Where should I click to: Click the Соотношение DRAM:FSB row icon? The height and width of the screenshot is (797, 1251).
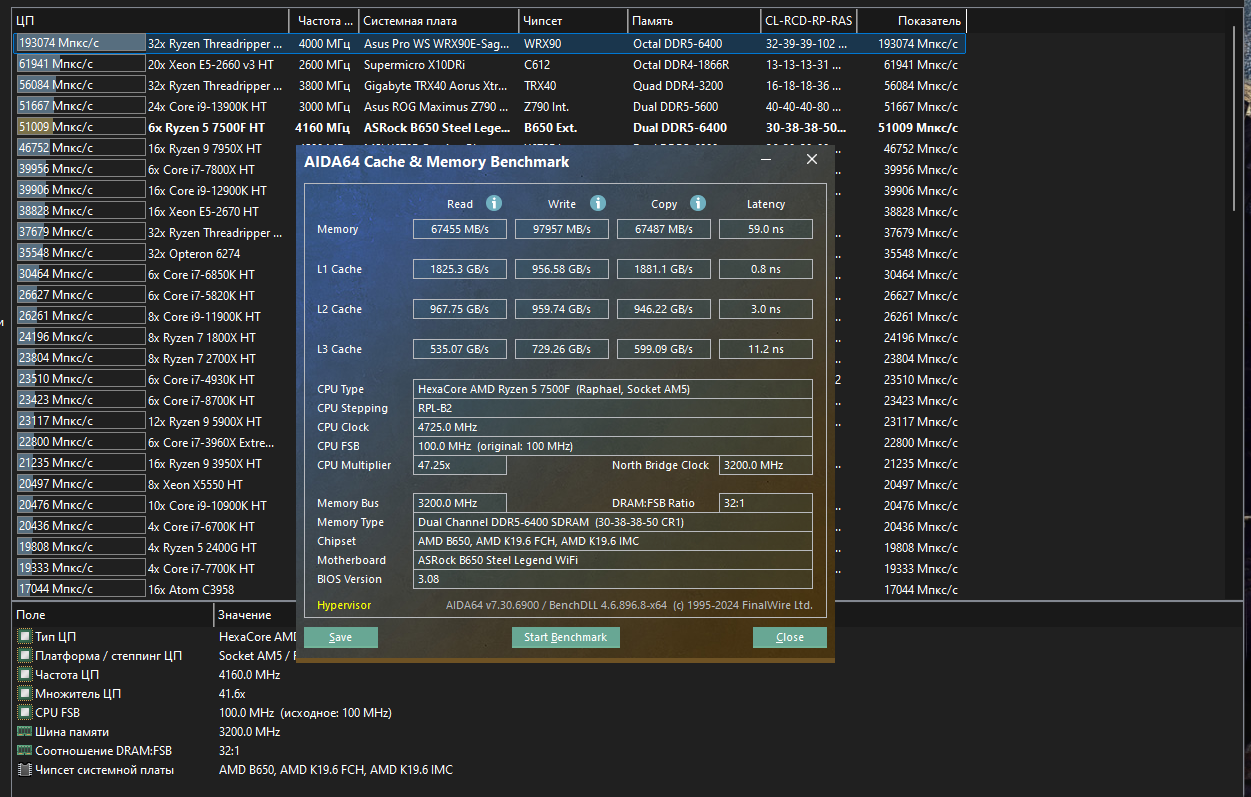tap(24, 751)
